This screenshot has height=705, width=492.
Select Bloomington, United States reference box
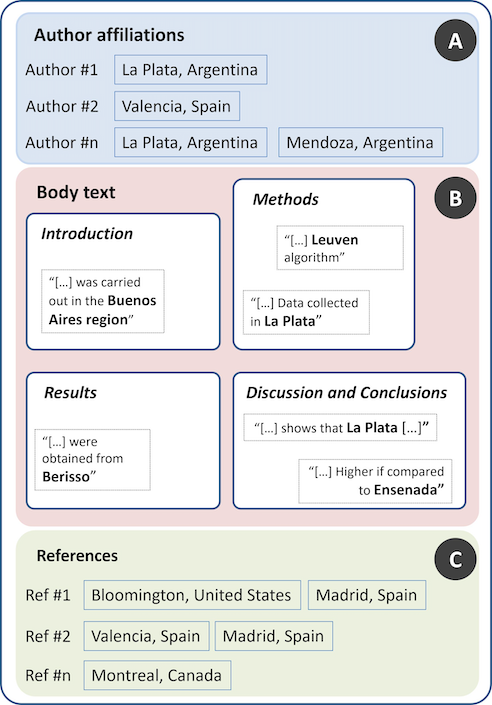(192, 595)
